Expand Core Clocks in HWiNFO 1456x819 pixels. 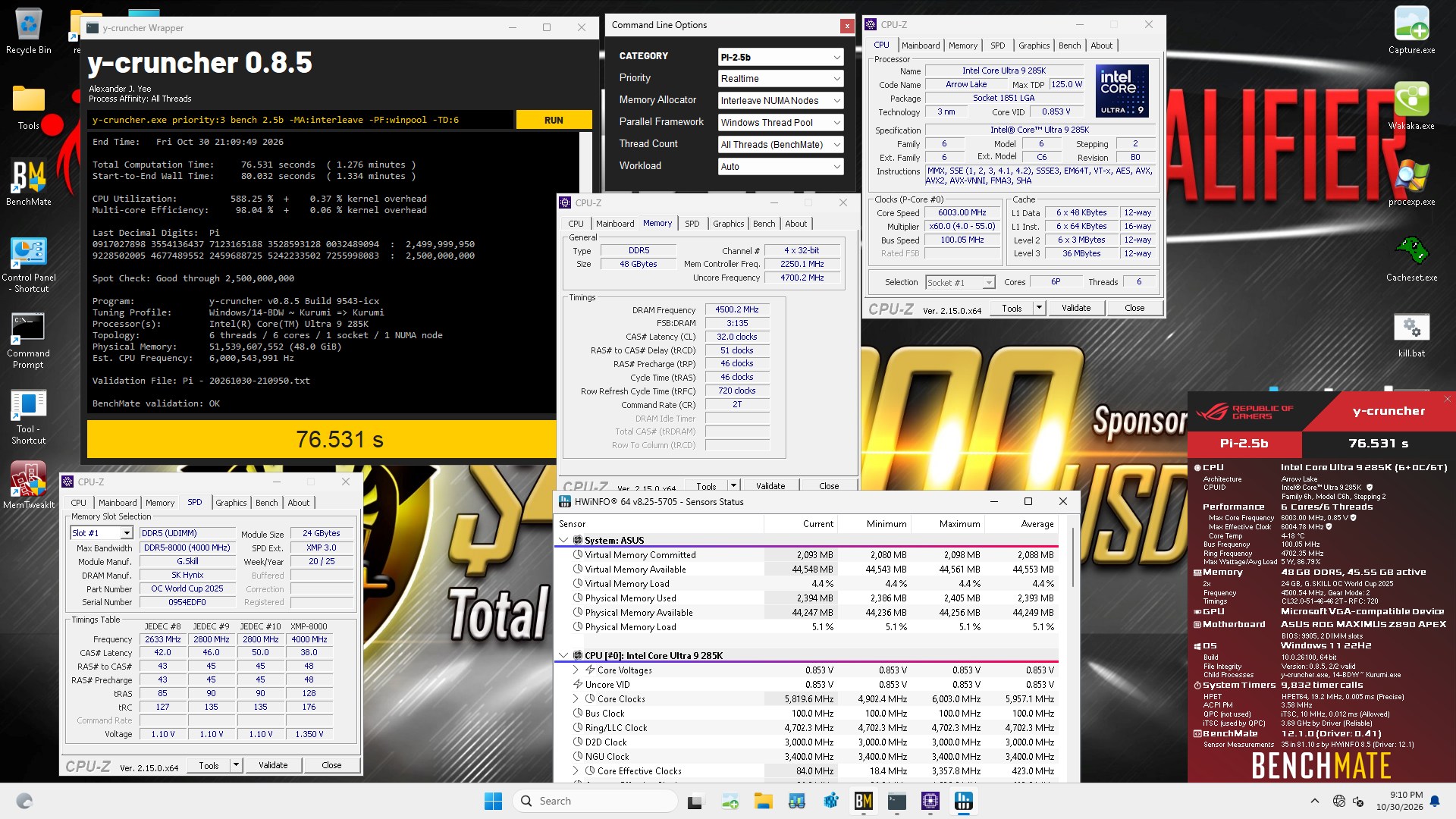pos(576,699)
